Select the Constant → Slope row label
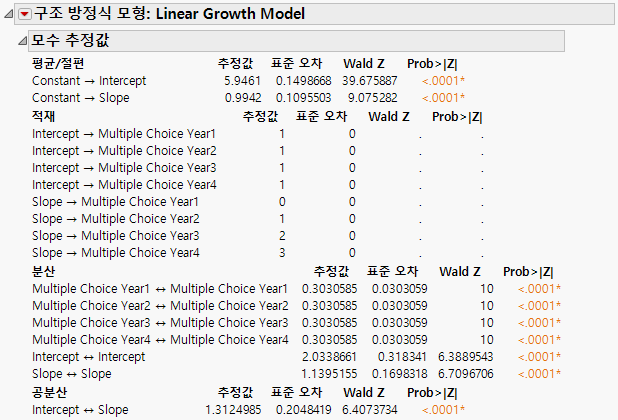Viewport: 618px width, 420px height. pos(81,98)
